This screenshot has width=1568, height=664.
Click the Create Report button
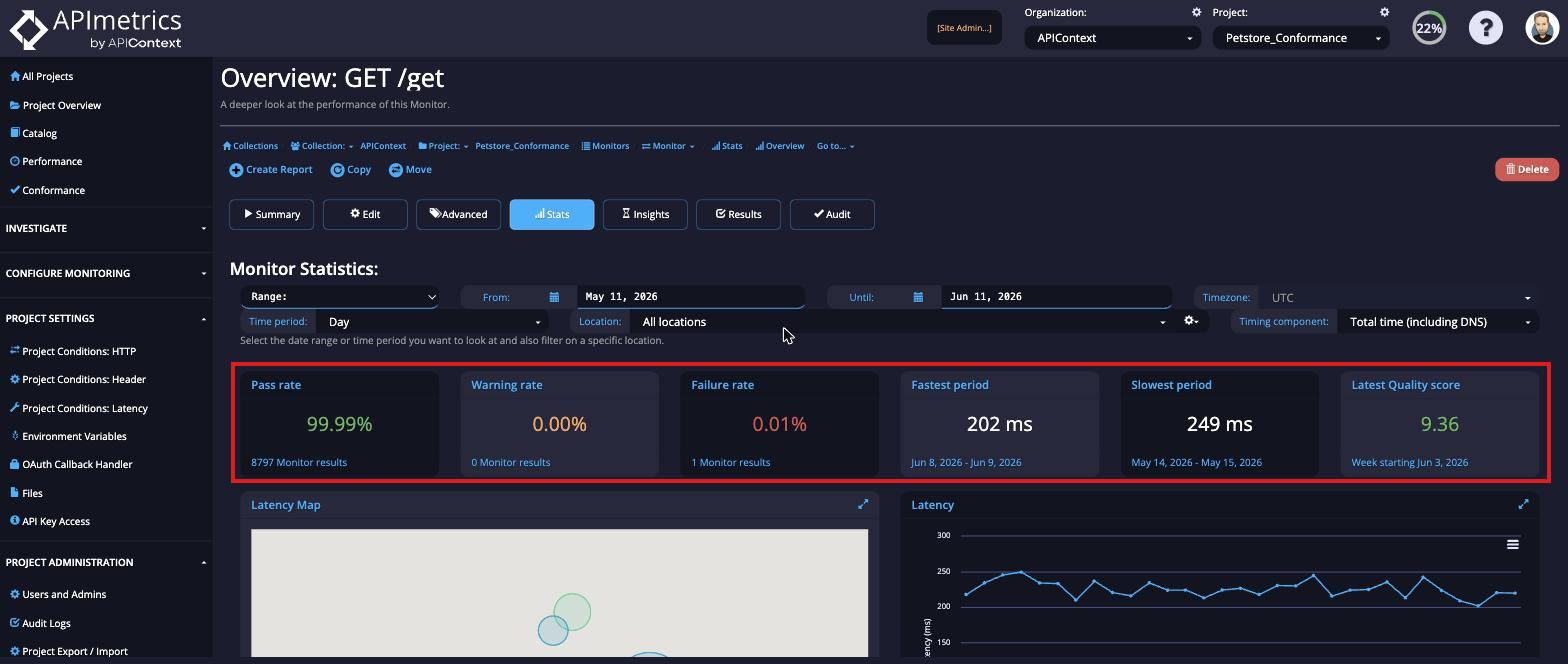[x=271, y=170]
